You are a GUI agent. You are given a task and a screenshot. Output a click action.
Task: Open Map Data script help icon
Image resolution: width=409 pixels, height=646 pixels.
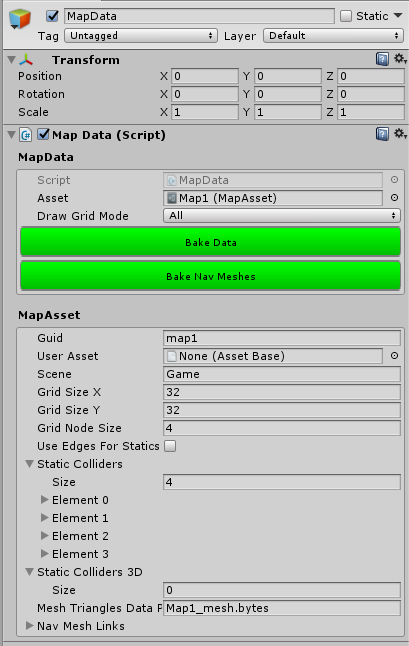tap(382, 134)
